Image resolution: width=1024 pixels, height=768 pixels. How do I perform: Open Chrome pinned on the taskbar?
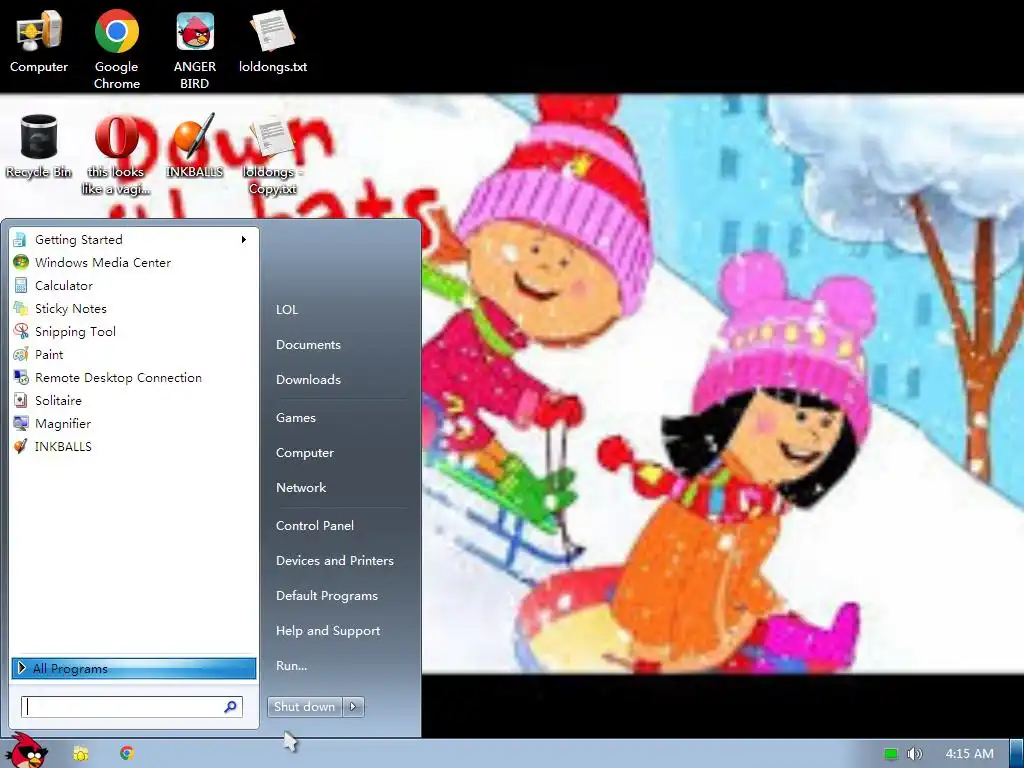127,753
